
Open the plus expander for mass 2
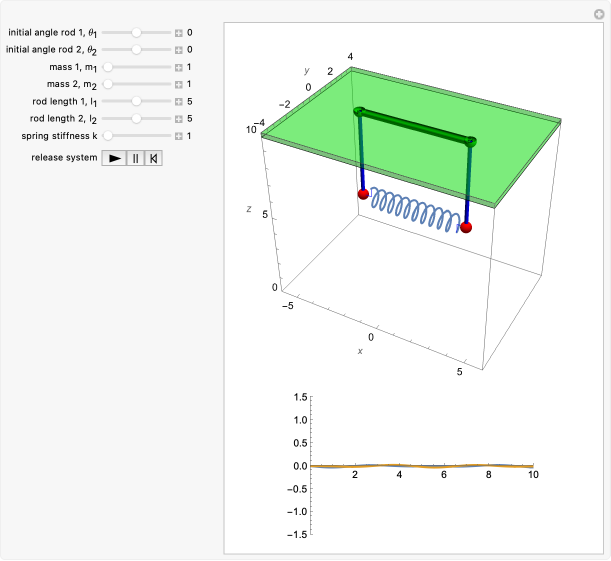[x=178, y=84]
